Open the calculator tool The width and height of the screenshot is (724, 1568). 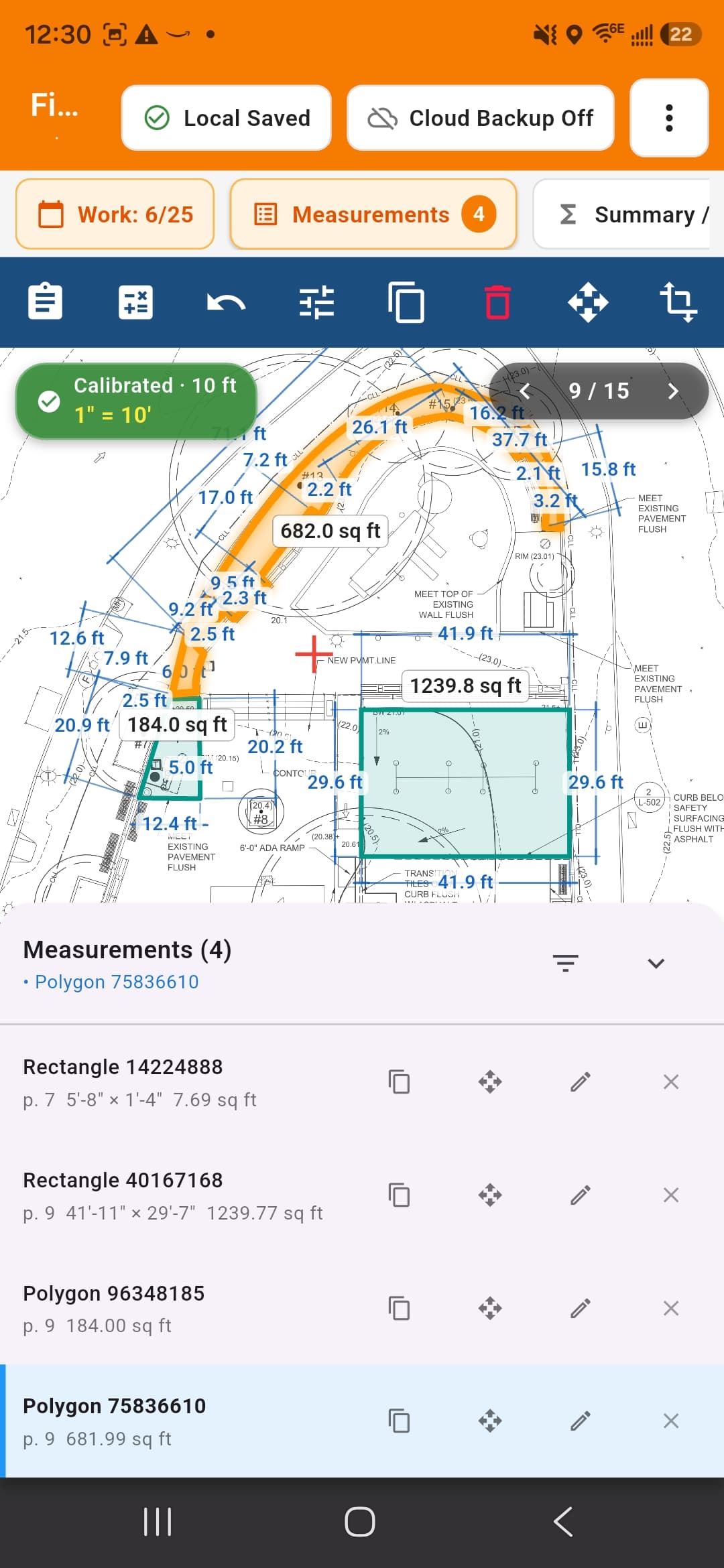point(135,302)
